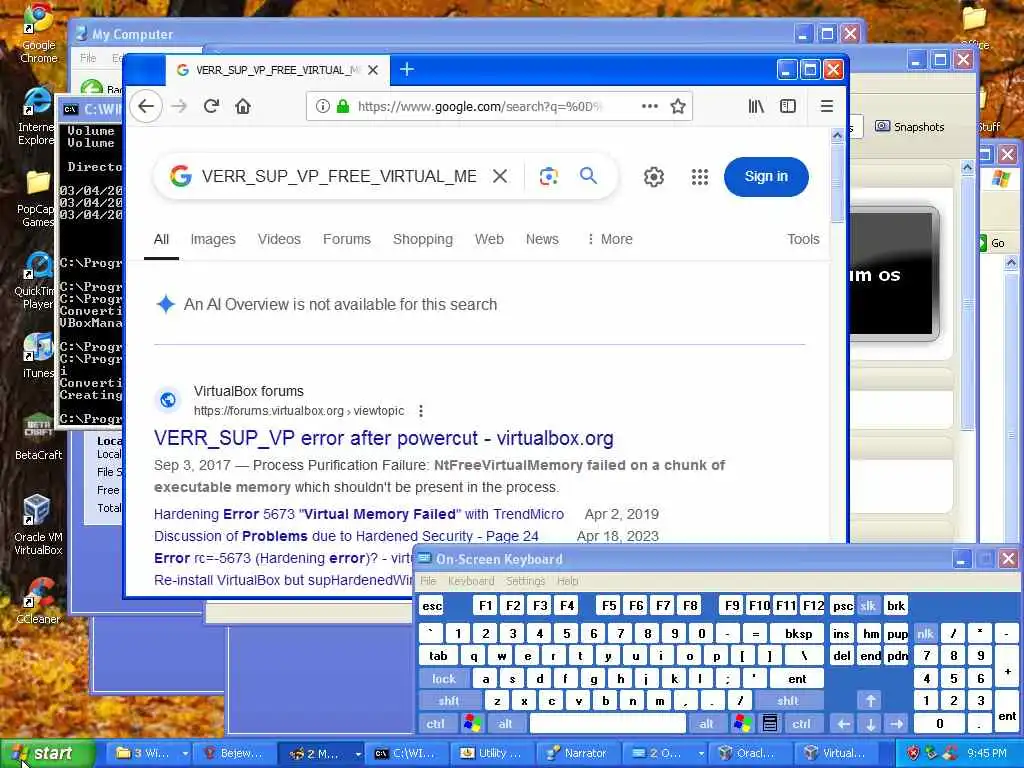
Task: Click the left alt key on On-Screen Keyboard
Action: pos(505,724)
